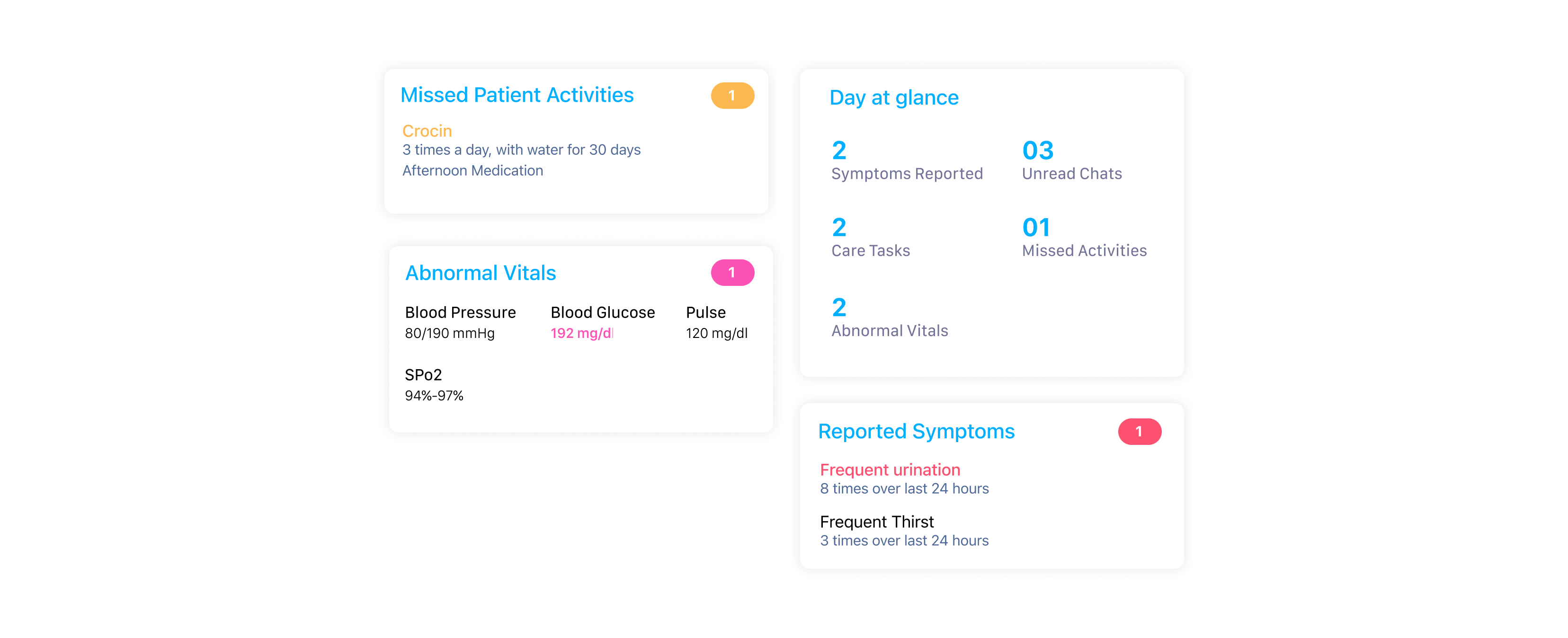Select the highlighted Blood Glucose 192 mg/dl value
This screenshot has width=1568, height=638.
pos(582,333)
